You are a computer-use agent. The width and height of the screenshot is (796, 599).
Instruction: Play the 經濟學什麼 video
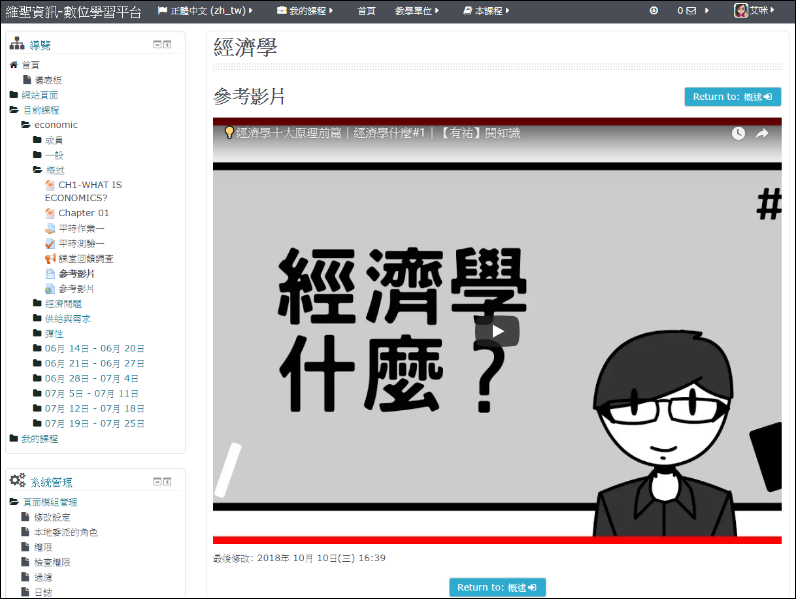[497, 331]
